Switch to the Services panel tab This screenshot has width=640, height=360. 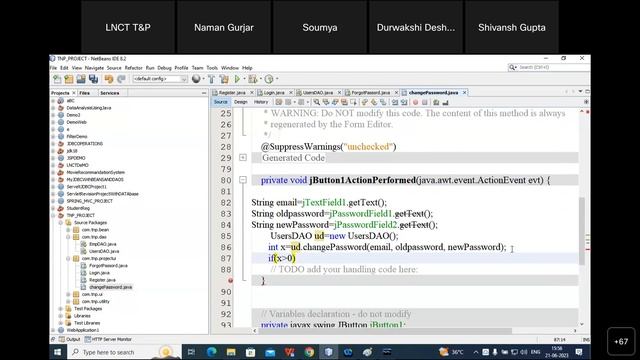click(x=110, y=93)
